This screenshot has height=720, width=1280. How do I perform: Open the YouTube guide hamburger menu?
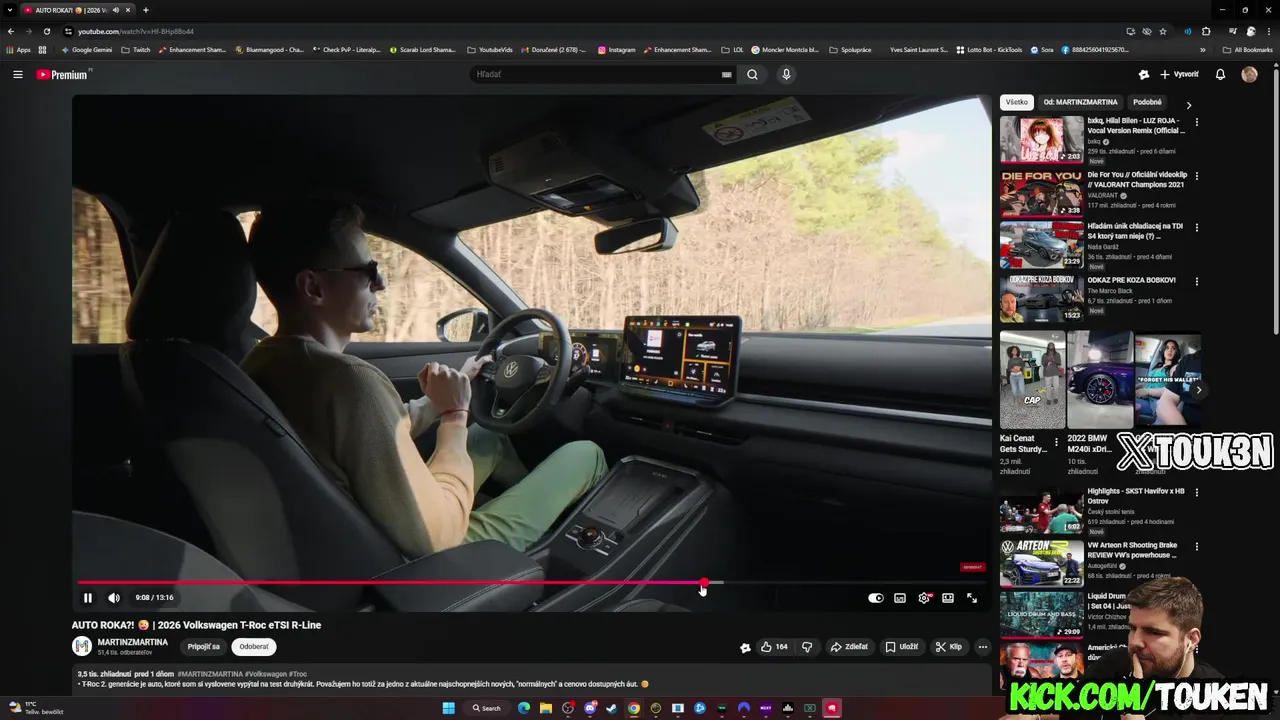17,74
